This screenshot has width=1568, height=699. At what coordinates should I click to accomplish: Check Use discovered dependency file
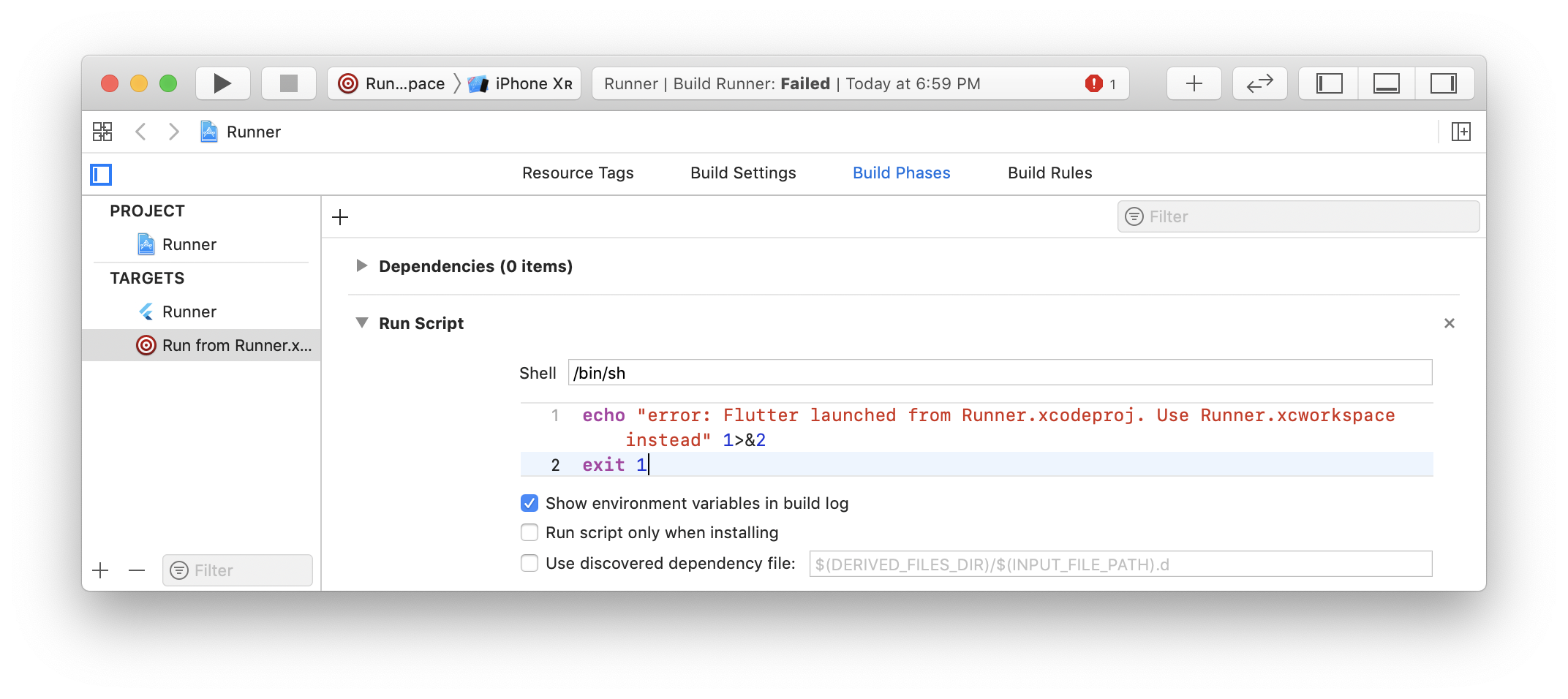tap(529, 563)
